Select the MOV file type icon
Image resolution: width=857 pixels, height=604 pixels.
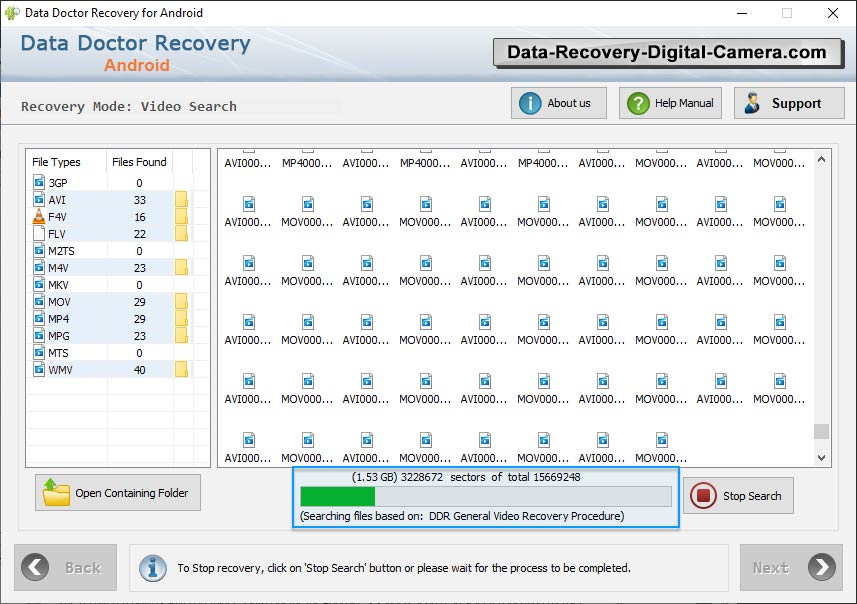tap(39, 301)
